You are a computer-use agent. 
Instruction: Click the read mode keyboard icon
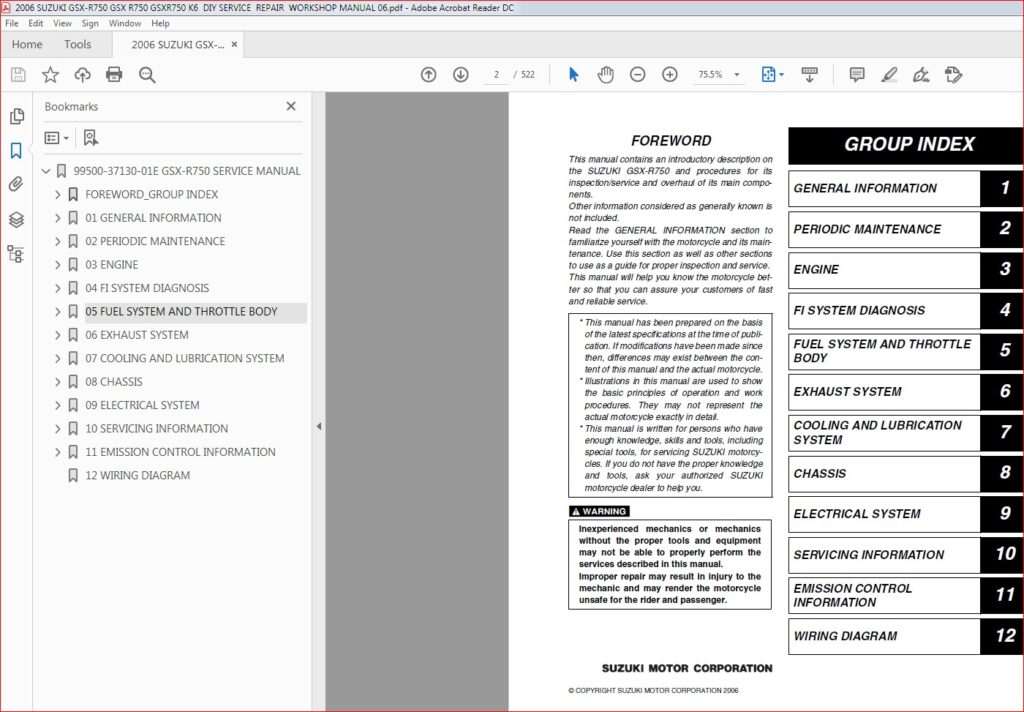[x=809, y=74]
